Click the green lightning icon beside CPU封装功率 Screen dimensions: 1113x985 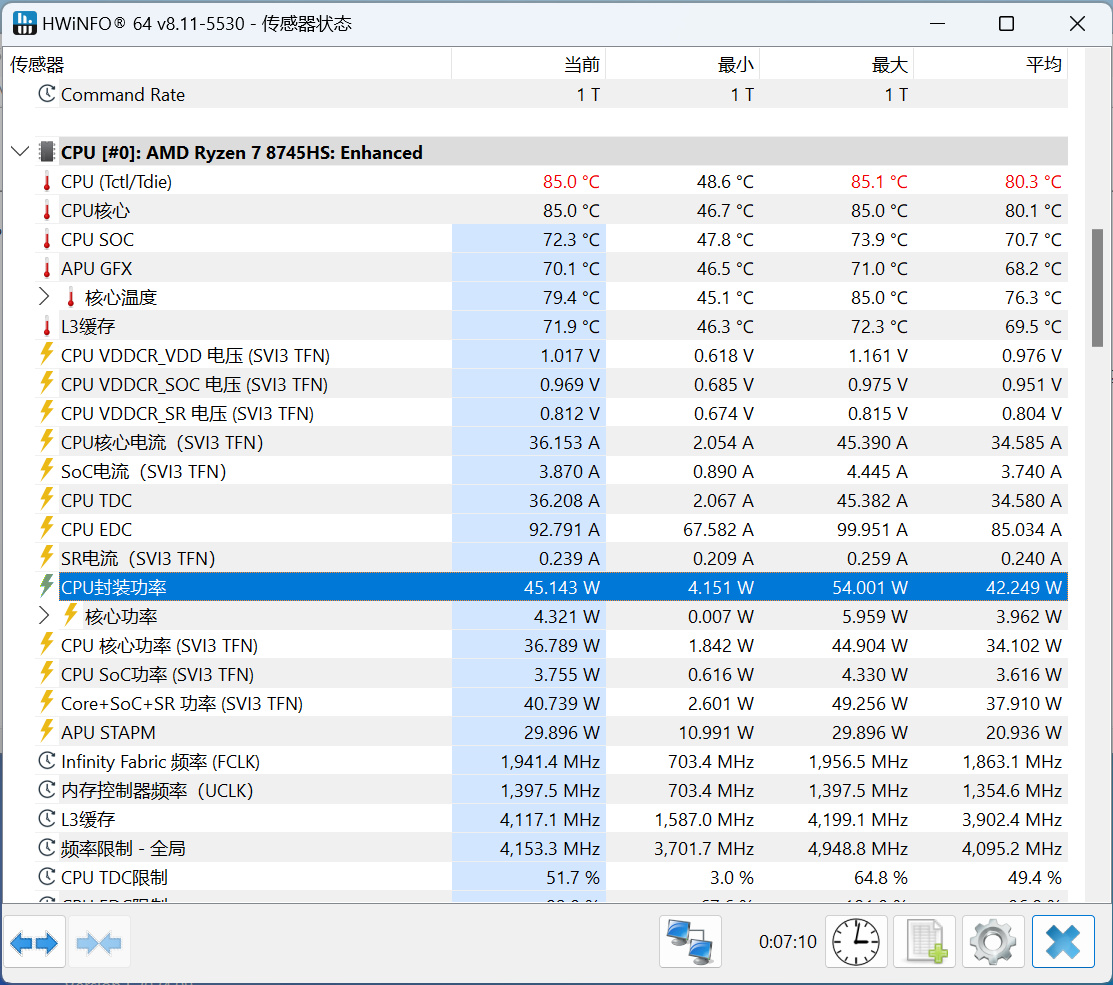(x=47, y=585)
